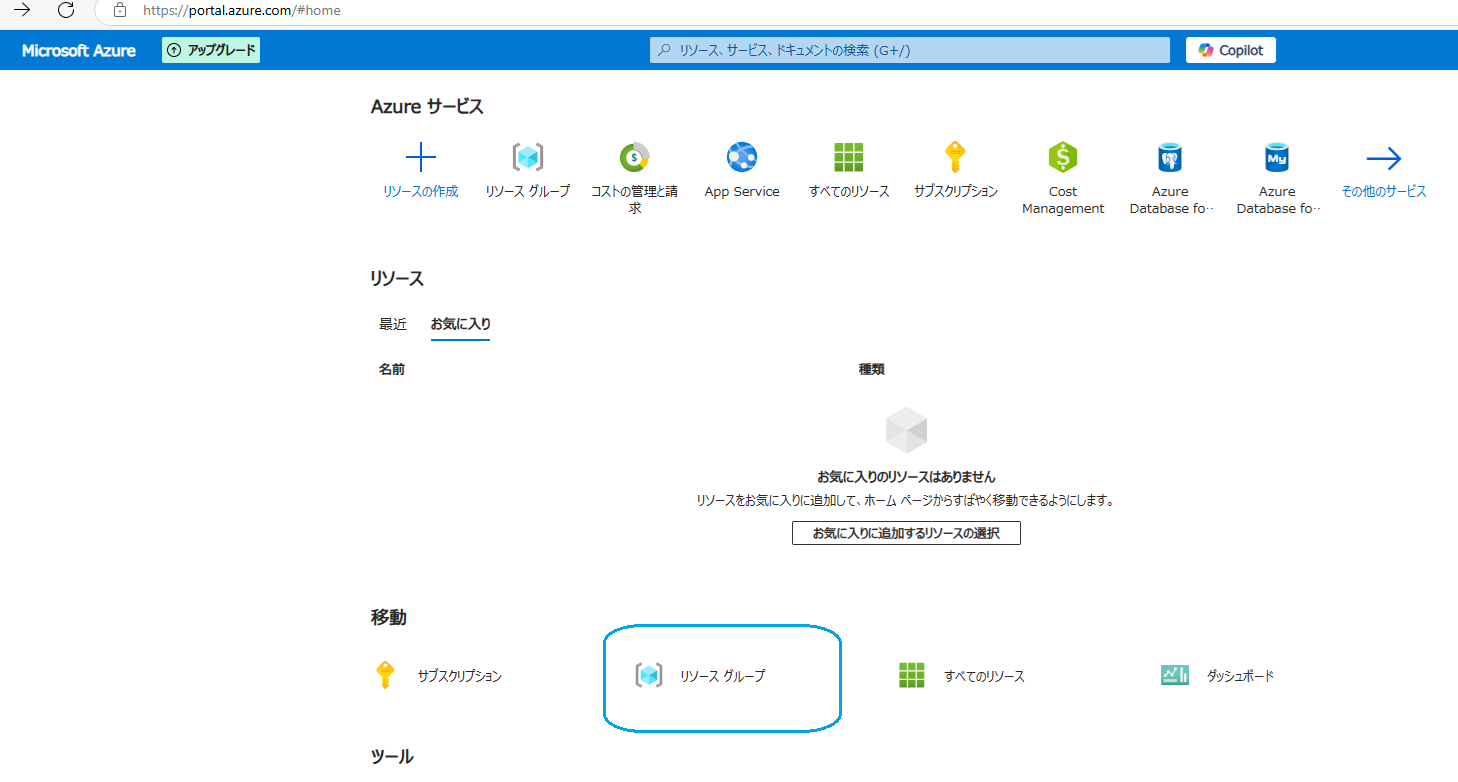Viewport: 1458px width, 782px height.
Task: Click the お気に入りのリソースはありません message
Action: click(x=906, y=477)
